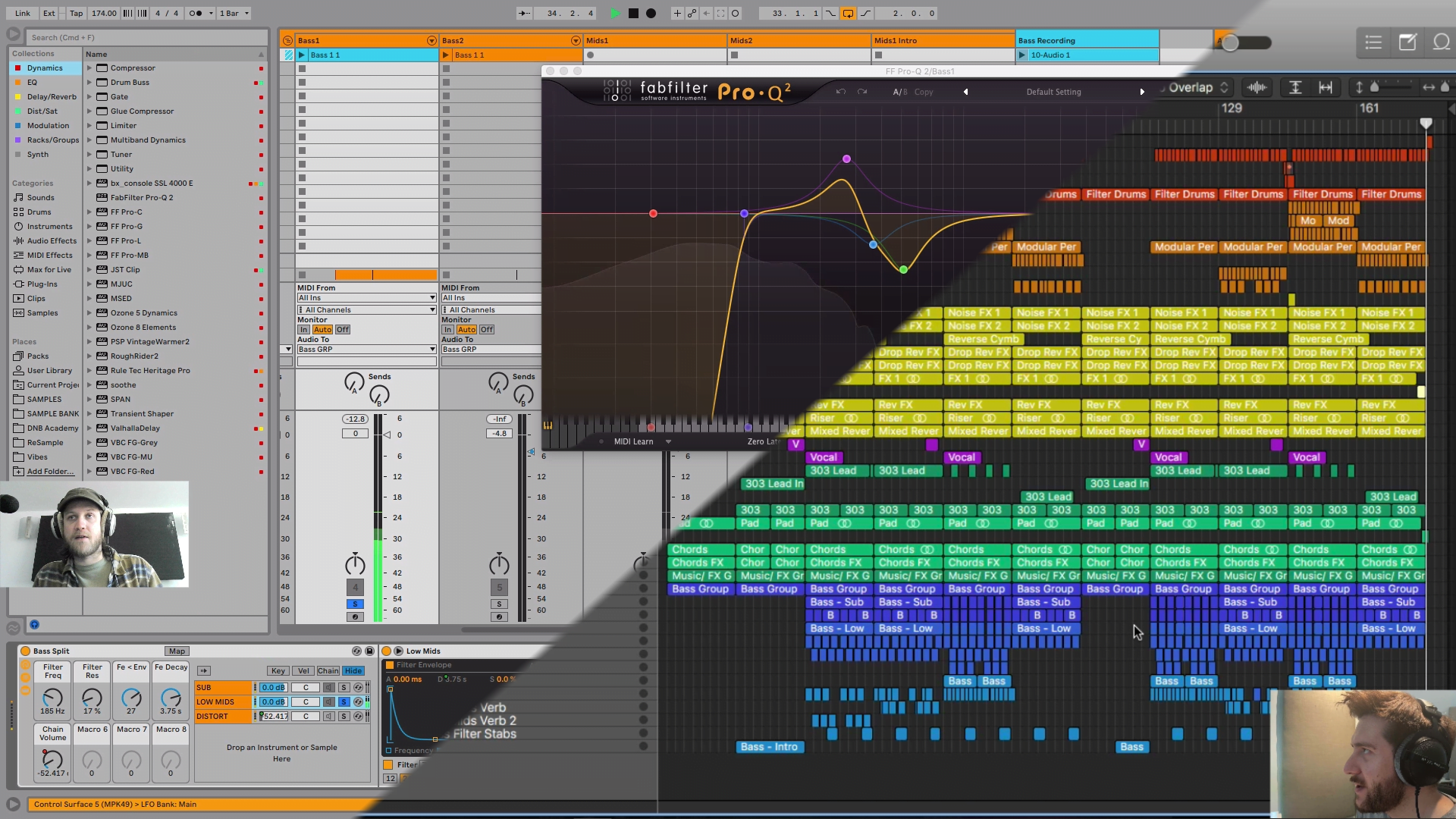The image size is (1456, 819).
Task: Click the Tap tempo button
Action: [x=77, y=13]
